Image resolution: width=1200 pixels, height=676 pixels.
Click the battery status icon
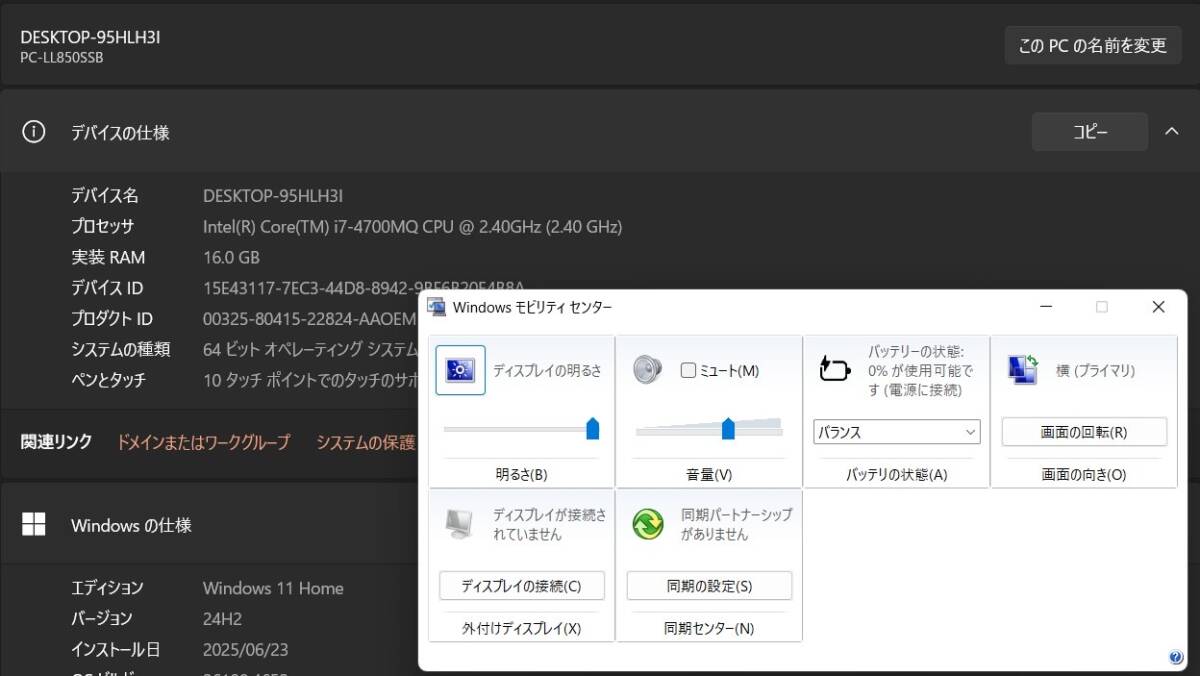pos(835,369)
